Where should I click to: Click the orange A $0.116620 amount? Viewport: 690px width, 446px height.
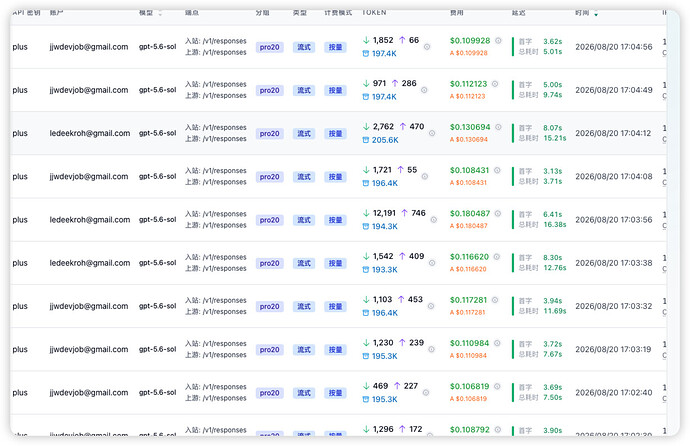click(468, 269)
